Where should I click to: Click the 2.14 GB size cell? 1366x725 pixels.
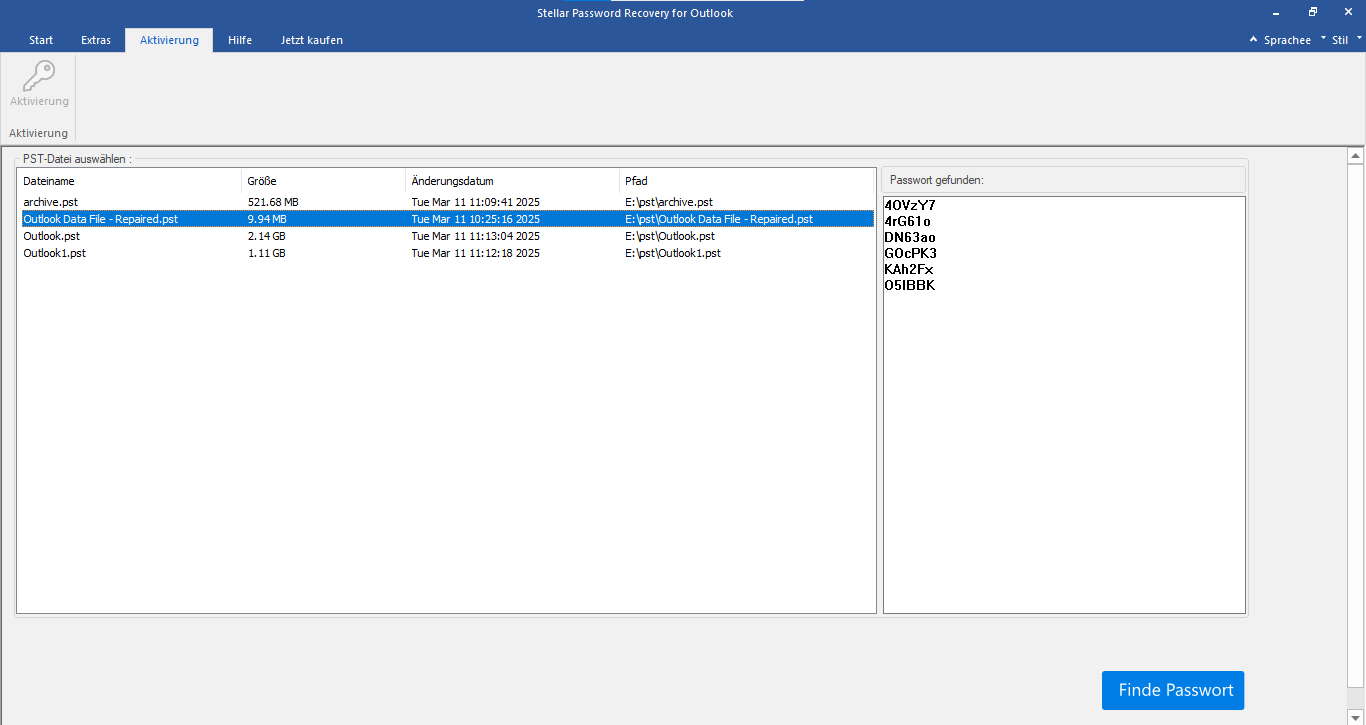point(266,236)
